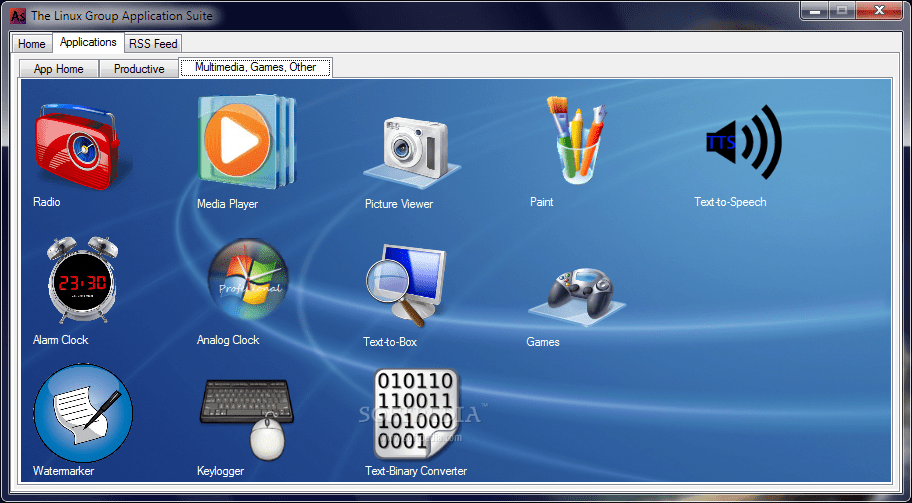Minimize the Application Suite window
The height and width of the screenshot is (503, 912).
[x=815, y=11]
